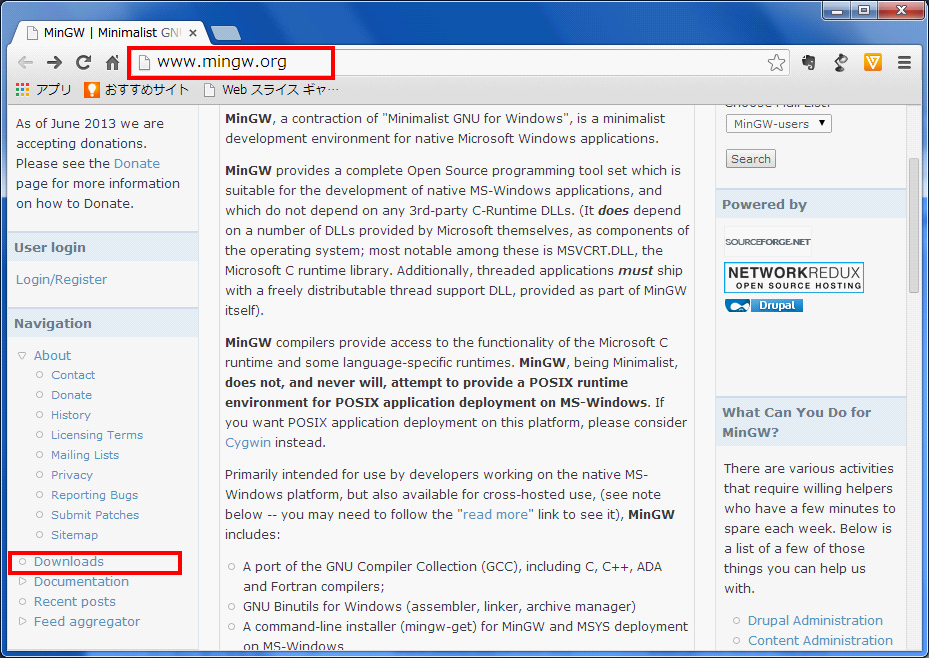Open the Documentation navigation link
The width and height of the screenshot is (929, 658).
[x=81, y=582]
